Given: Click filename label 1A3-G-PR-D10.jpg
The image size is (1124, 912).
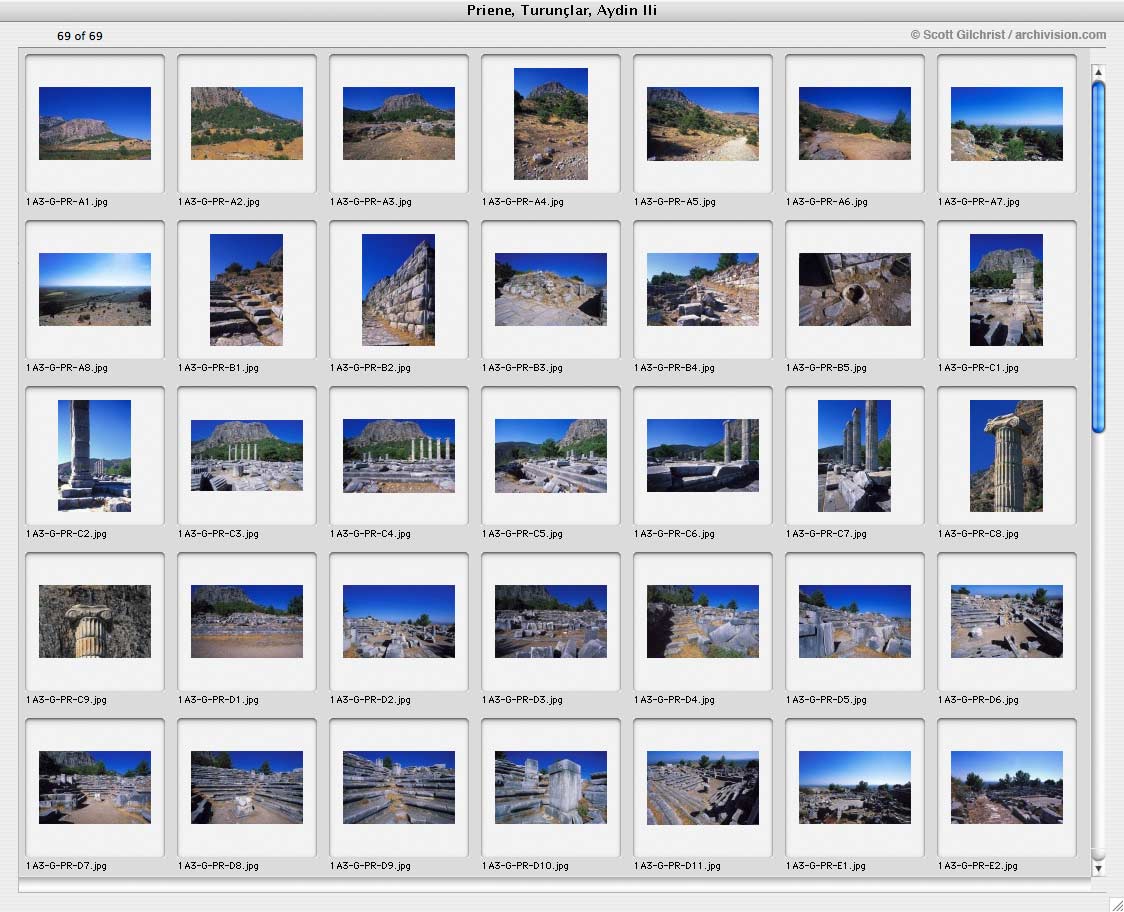Looking at the screenshot, I should tap(525, 866).
